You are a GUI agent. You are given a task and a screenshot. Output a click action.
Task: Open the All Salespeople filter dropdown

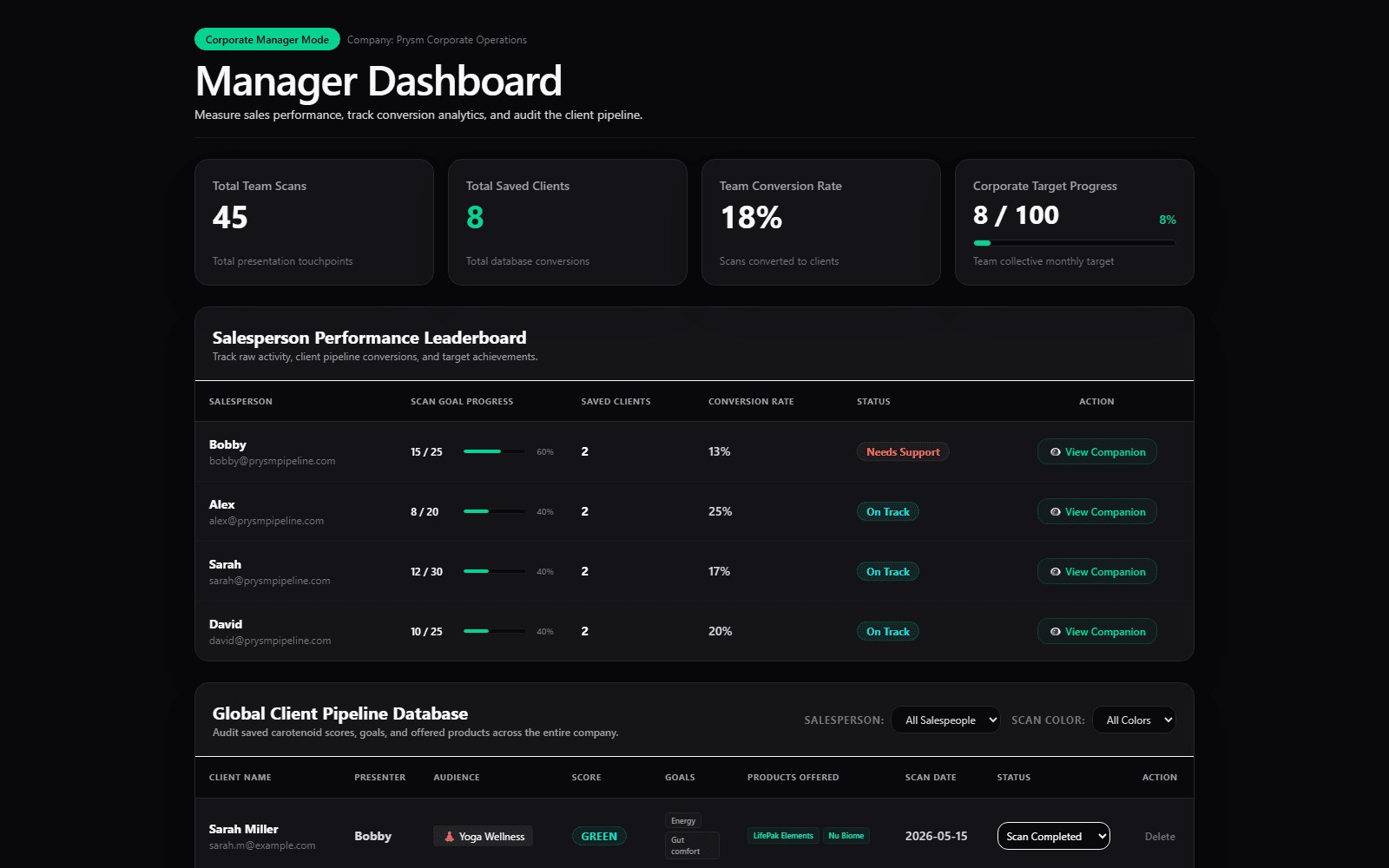click(945, 720)
